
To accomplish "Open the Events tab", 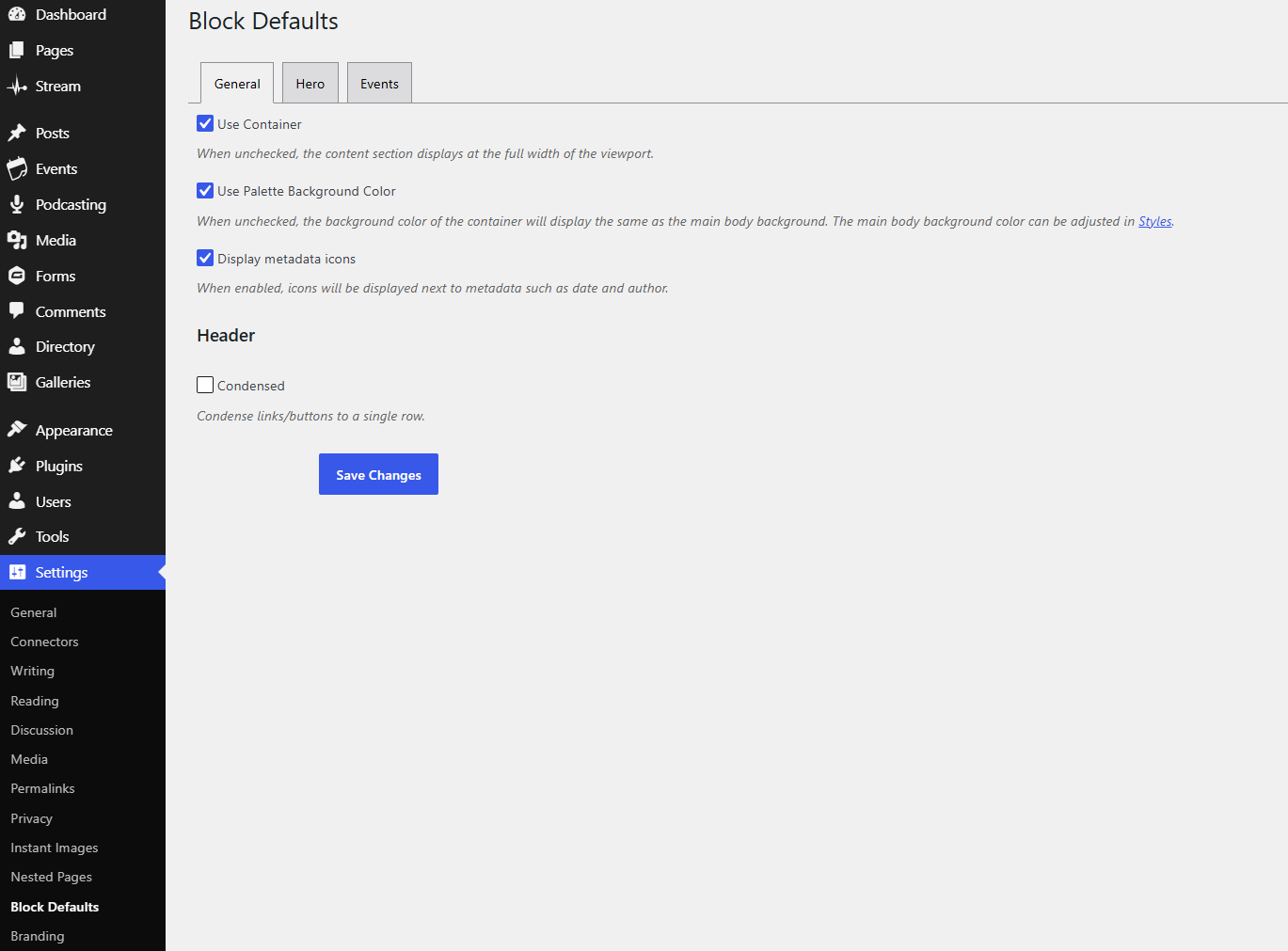I will point(379,83).
